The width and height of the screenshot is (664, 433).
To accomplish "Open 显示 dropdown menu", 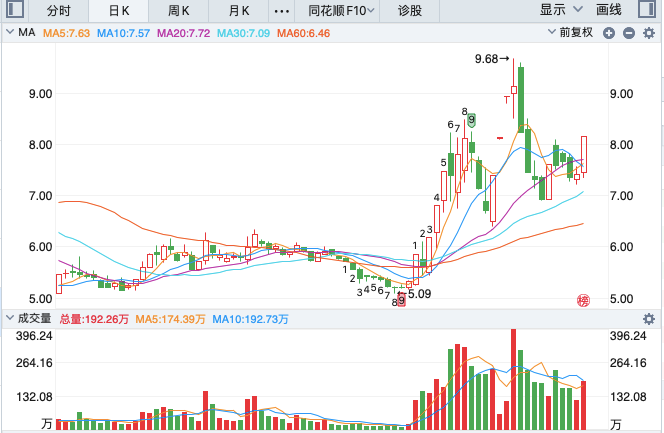I will tap(561, 10).
